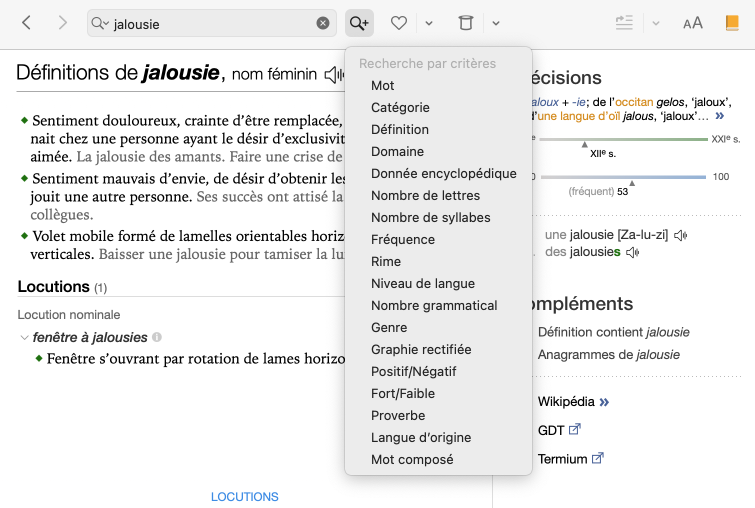
Task: Add the word to favorites with the heart
Action: (x=399, y=23)
